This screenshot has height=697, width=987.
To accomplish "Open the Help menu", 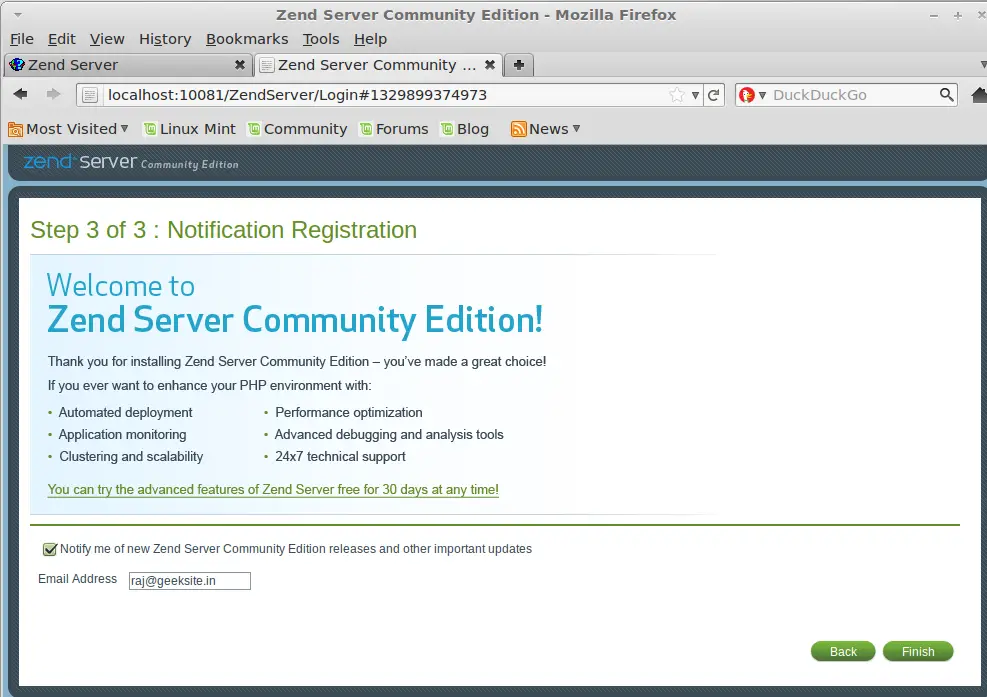I will pos(370,39).
